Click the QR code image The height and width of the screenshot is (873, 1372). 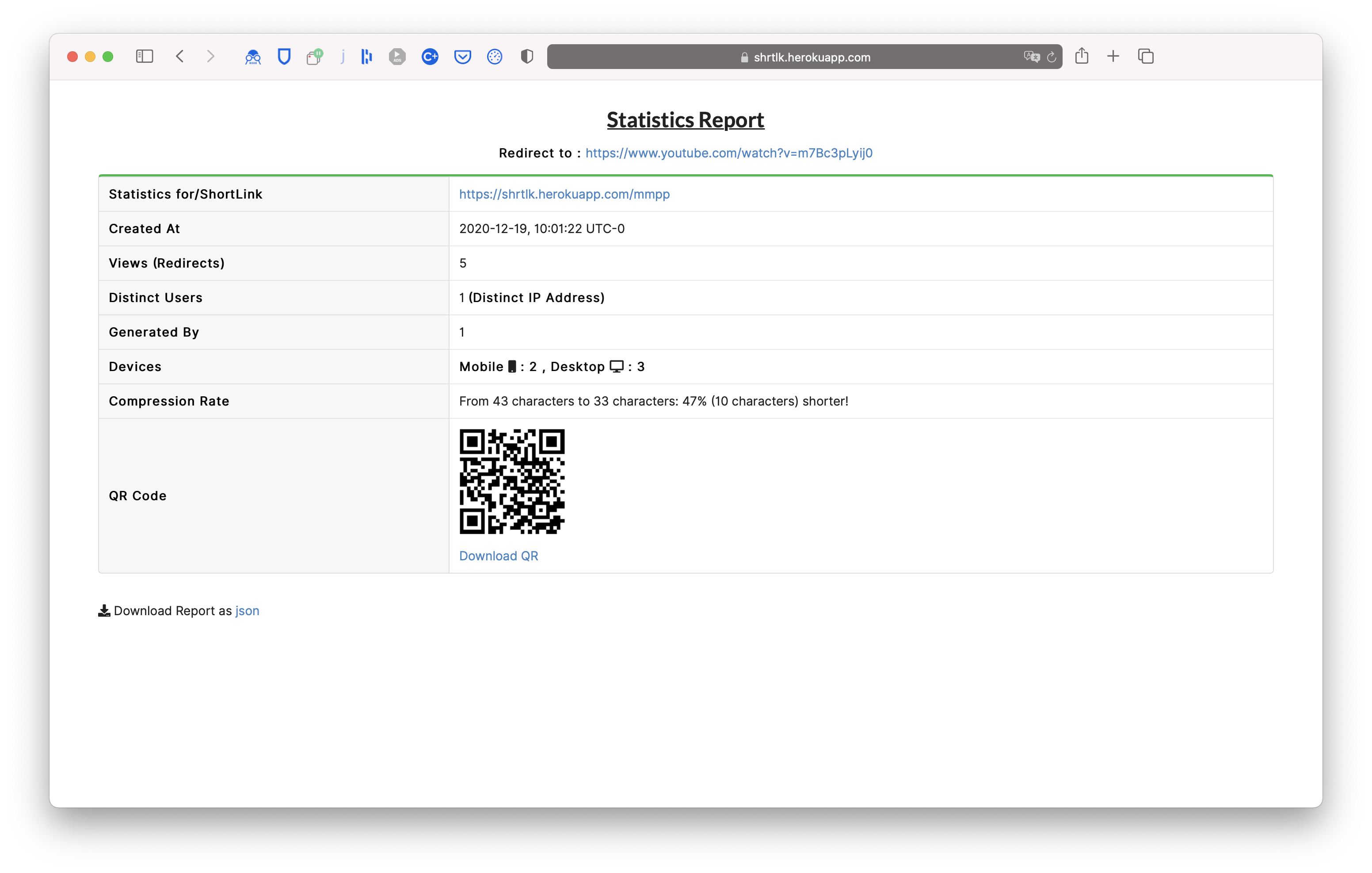tap(512, 481)
